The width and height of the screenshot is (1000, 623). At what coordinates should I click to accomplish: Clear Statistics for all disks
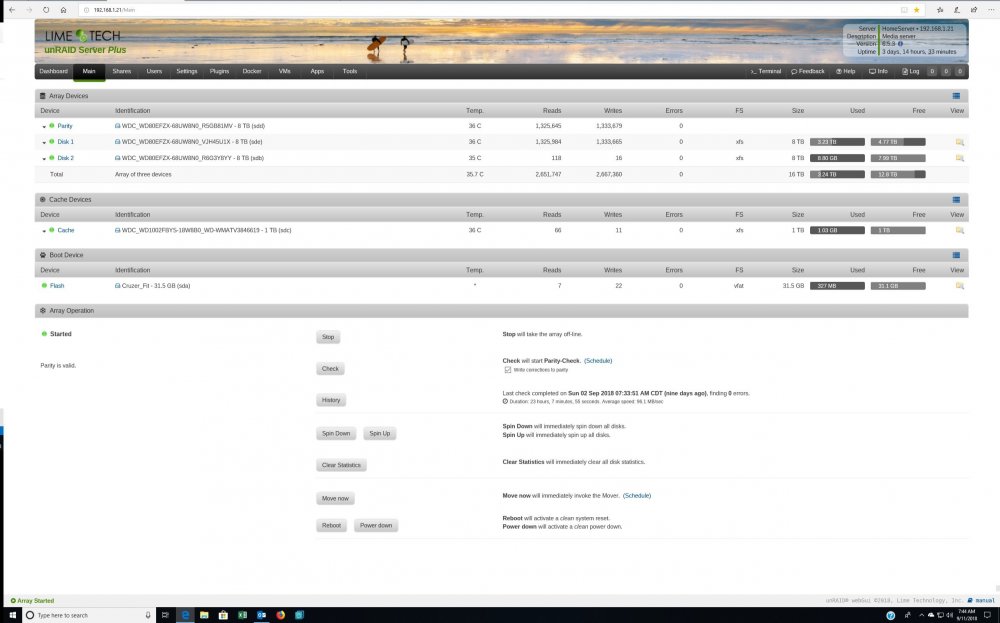click(x=341, y=465)
